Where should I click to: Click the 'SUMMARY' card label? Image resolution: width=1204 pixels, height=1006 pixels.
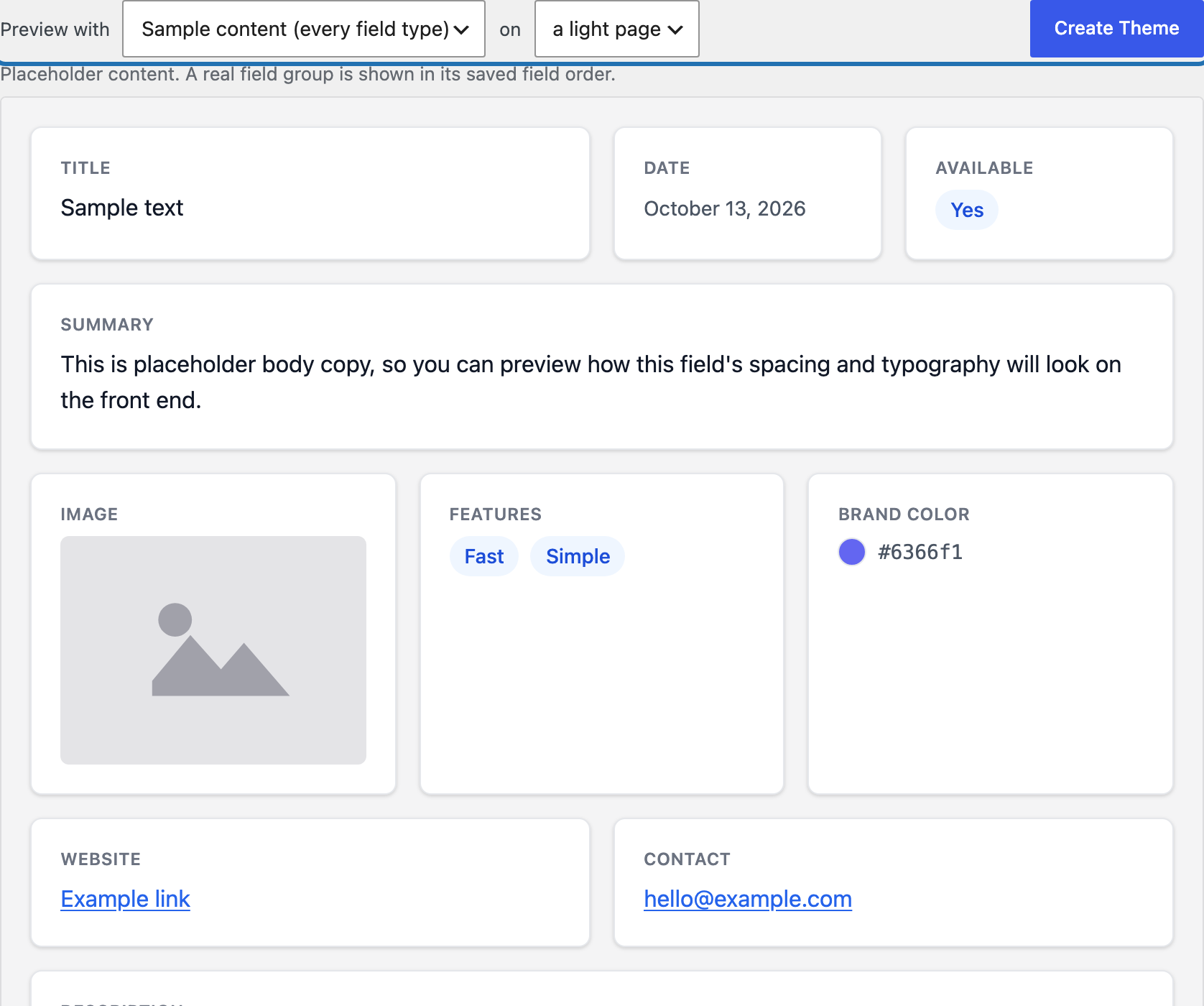pyautogui.click(x=107, y=325)
